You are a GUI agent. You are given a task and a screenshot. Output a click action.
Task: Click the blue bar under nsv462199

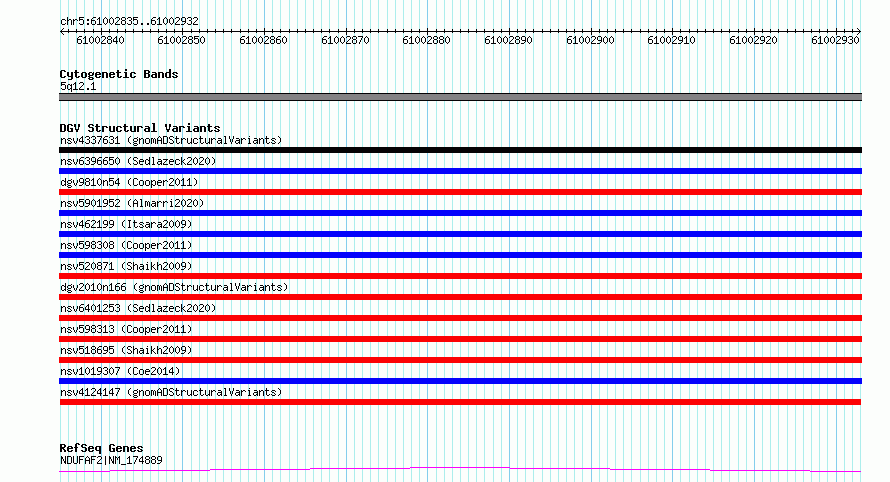click(460, 234)
